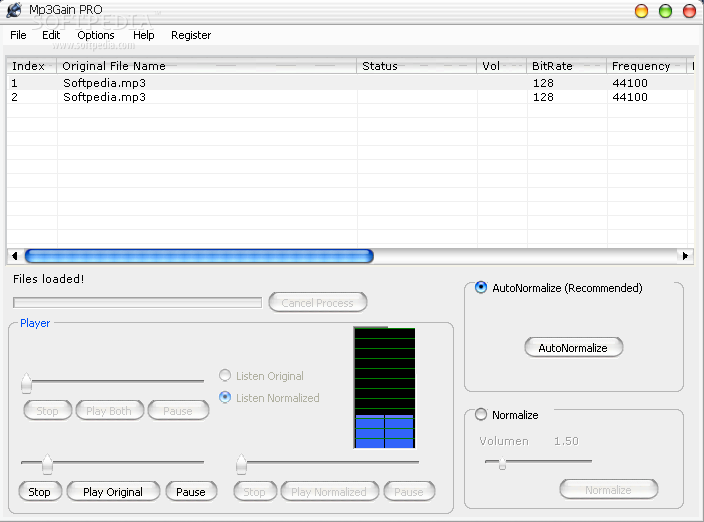Screen dimensions: 704x522
Task: Sort by Index column header
Action: click(x=31, y=66)
